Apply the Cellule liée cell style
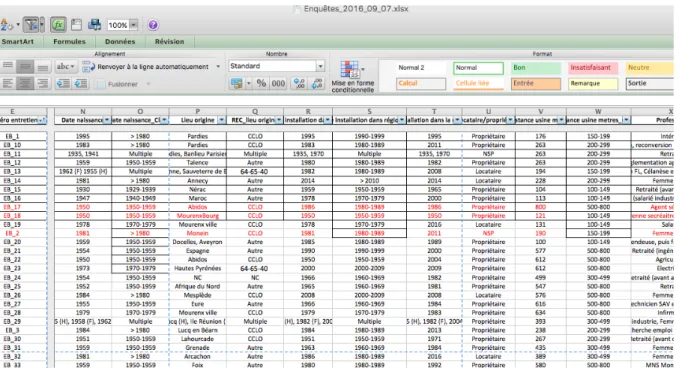The height and width of the screenshot is (368, 679). 478,84
